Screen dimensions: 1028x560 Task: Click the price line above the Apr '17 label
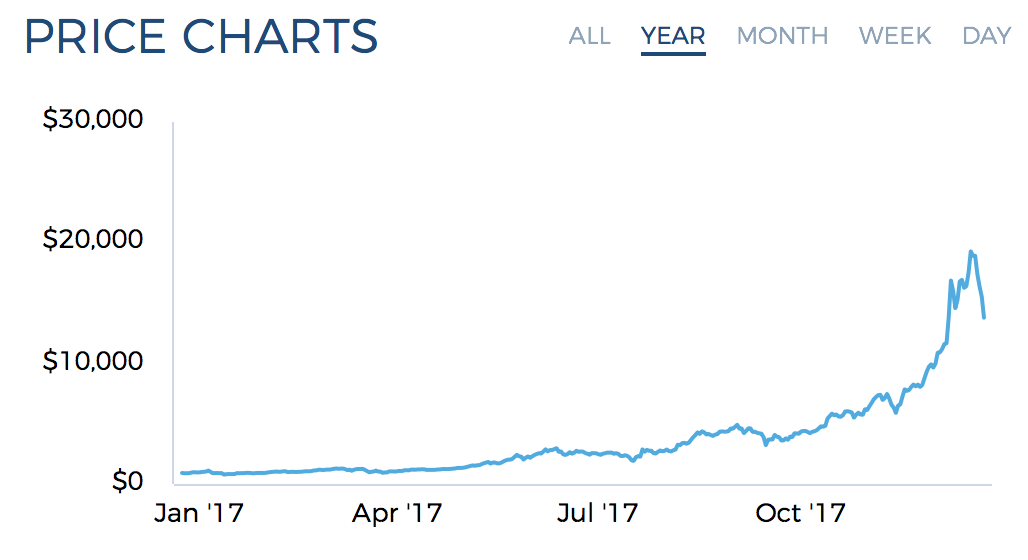[x=397, y=470]
